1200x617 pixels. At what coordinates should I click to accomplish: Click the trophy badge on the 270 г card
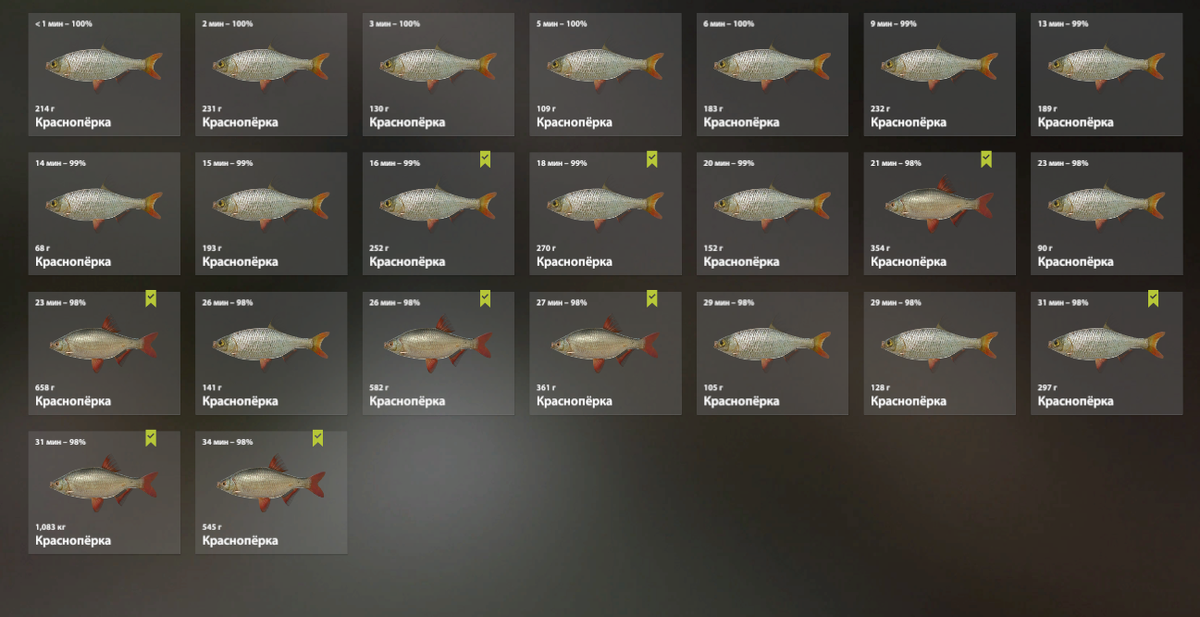(x=652, y=158)
